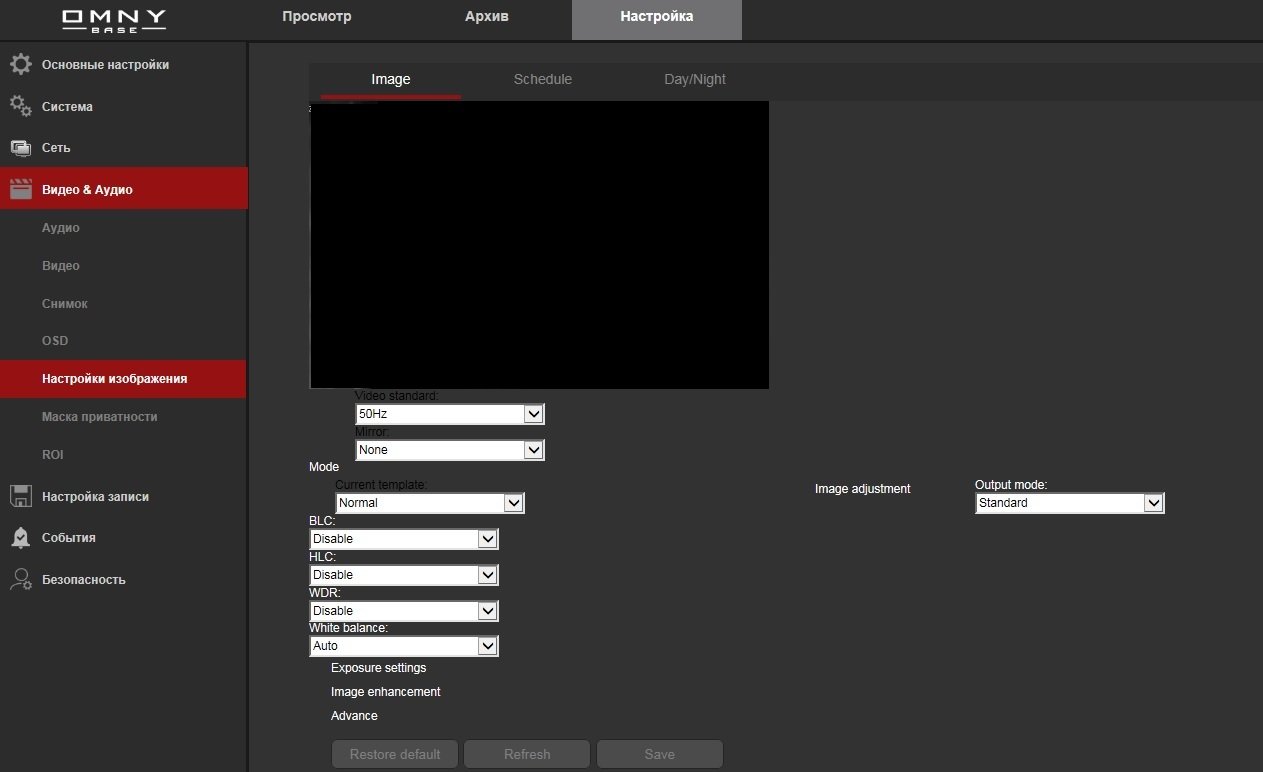The height and width of the screenshot is (772, 1263).
Task: Click the Настройка записи floppy disk icon
Action: pyautogui.click(x=21, y=496)
